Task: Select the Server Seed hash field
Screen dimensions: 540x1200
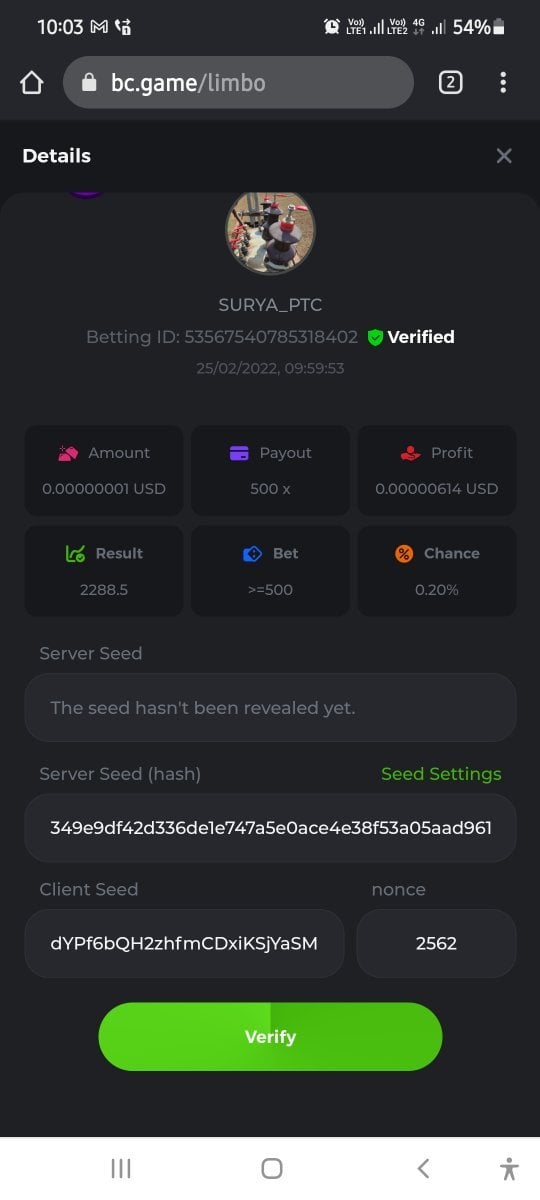Action: click(x=270, y=828)
